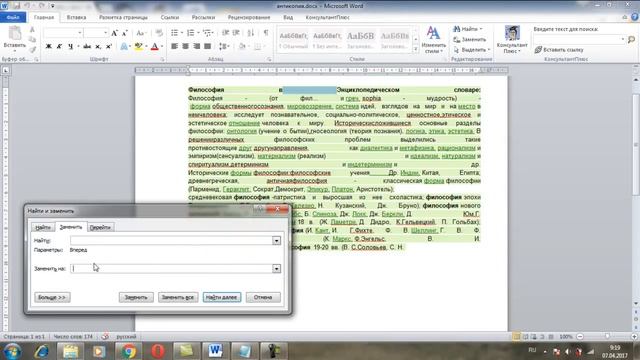Expand the bullets list dropdown arrow

coord(181,33)
